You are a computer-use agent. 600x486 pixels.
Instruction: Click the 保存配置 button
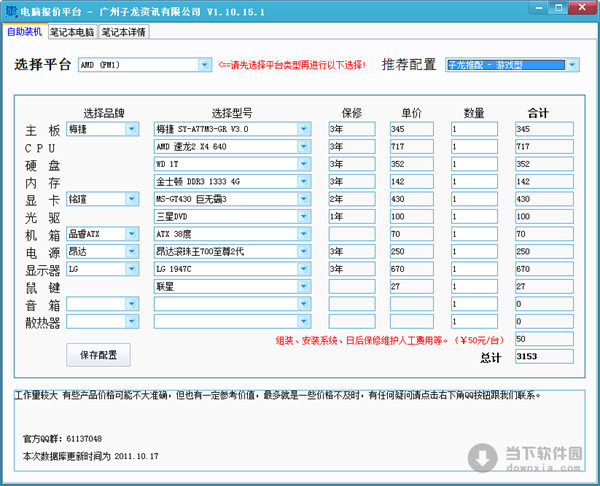(x=98, y=355)
